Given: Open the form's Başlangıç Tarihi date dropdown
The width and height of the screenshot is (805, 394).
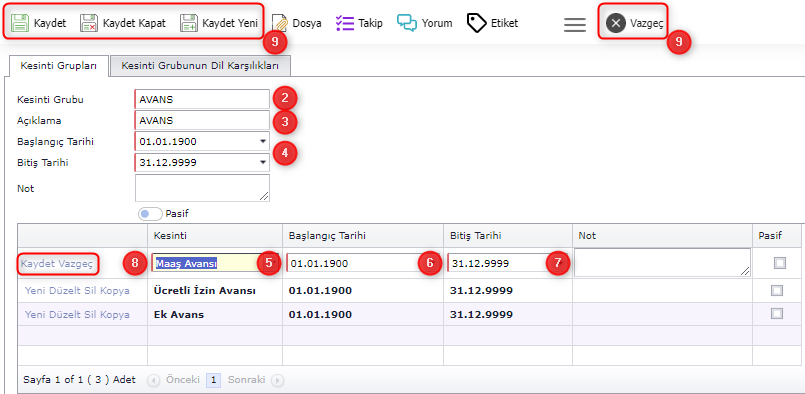Looking at the screenshot, I should point(263,141).
